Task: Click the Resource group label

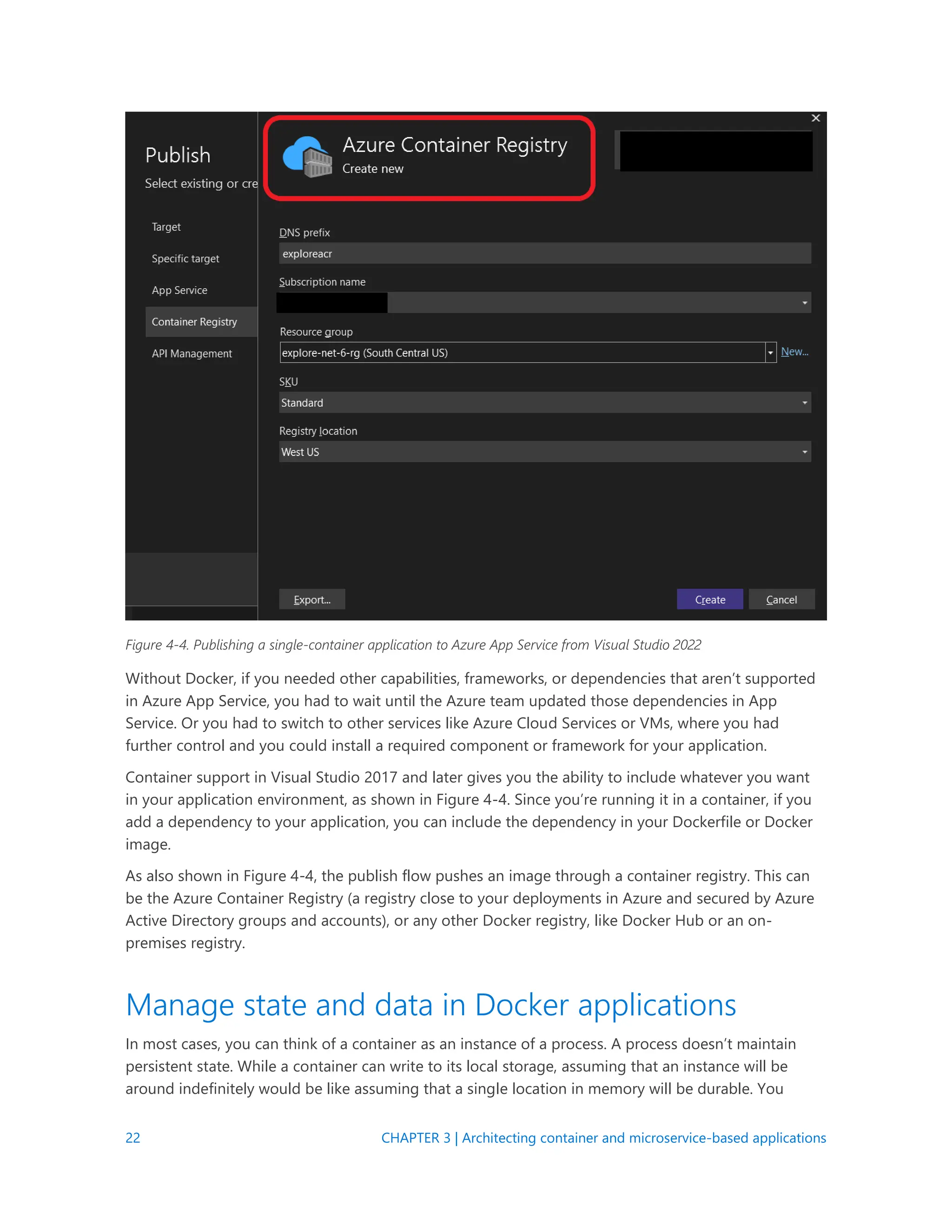Action: click(x=316, y=331)
